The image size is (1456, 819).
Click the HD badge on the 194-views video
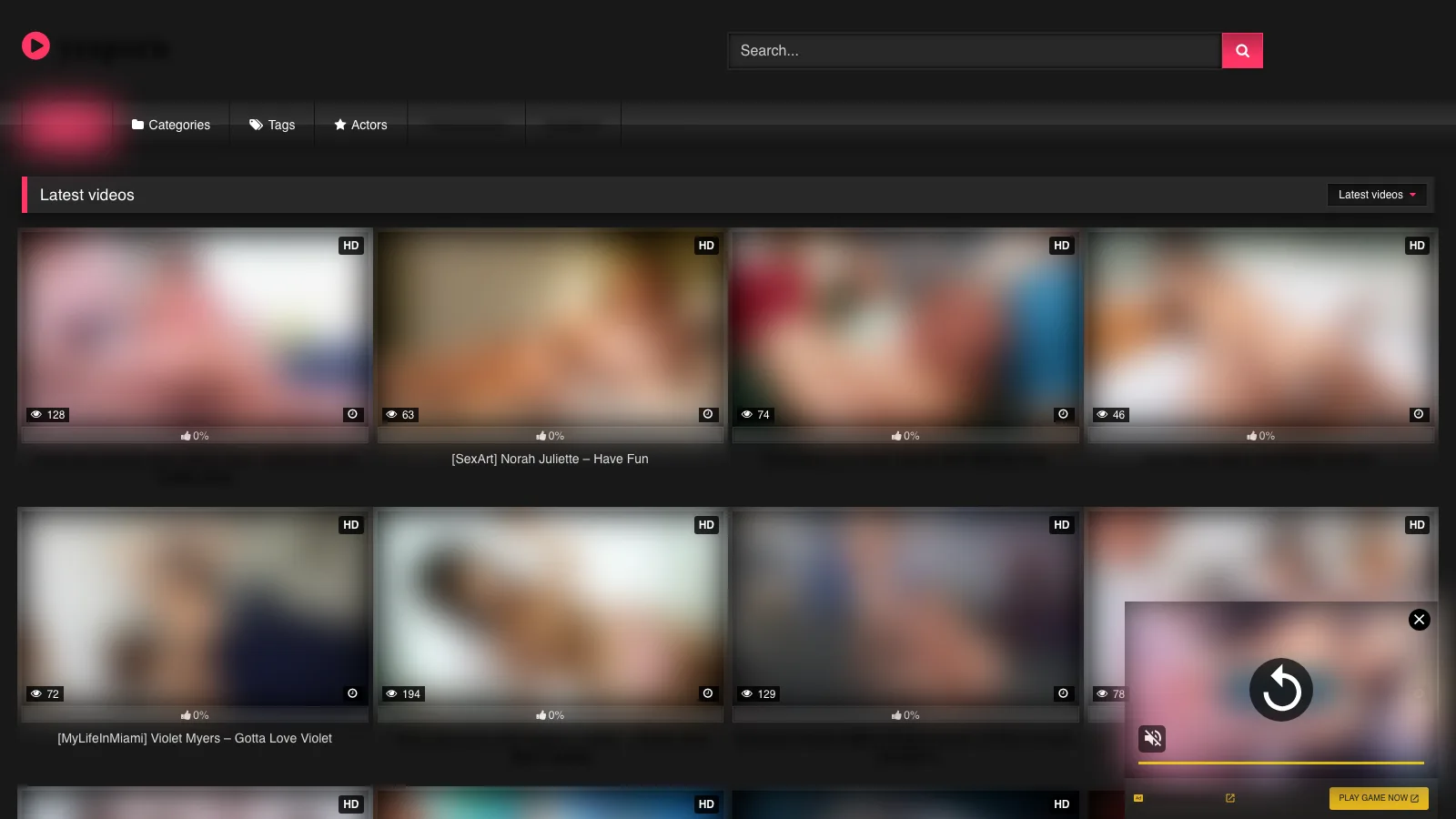(706, 525)
